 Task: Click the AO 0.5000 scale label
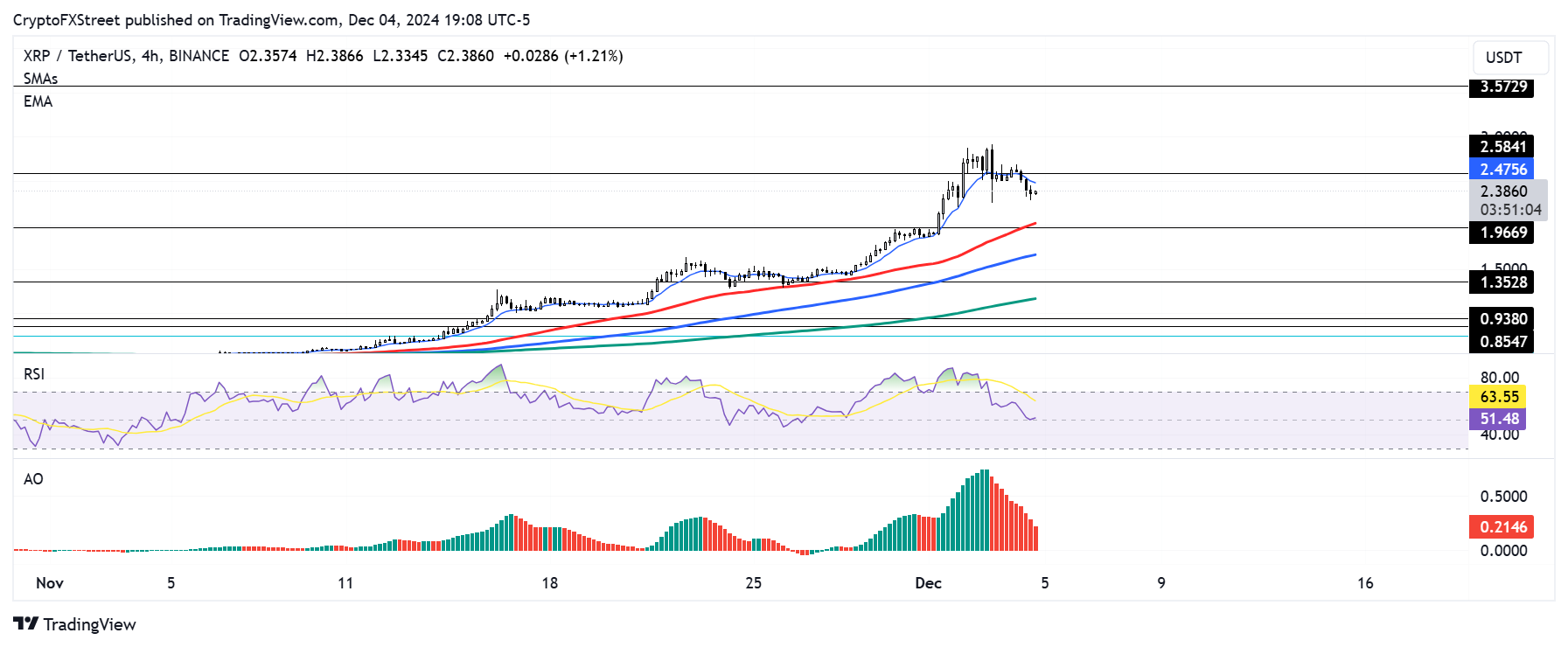1503,497
